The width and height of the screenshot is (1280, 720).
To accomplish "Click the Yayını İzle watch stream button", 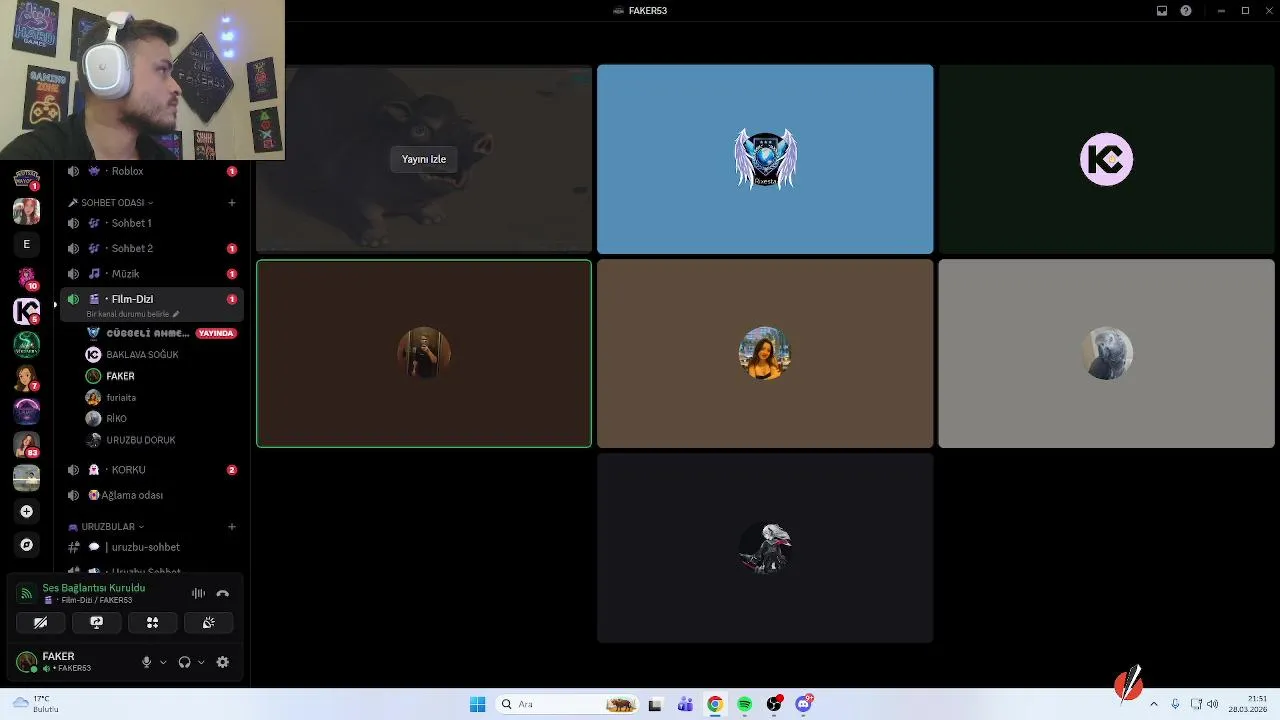I will [x=424, y=159].
